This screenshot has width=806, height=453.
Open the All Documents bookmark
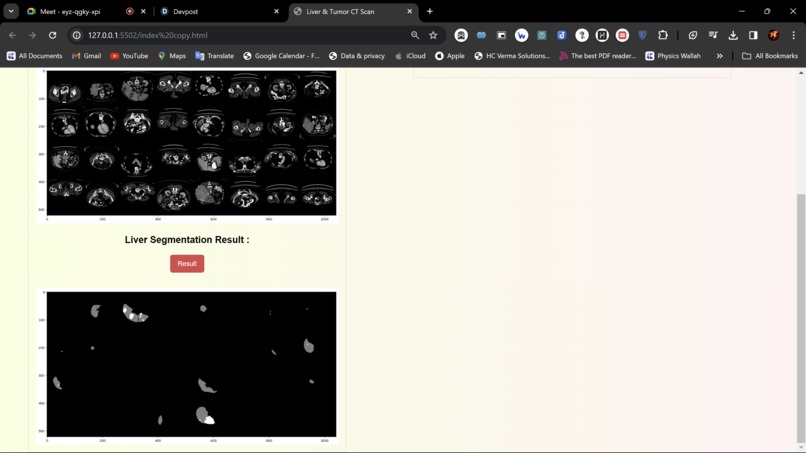pyautogui.click(x=34, y=56)
